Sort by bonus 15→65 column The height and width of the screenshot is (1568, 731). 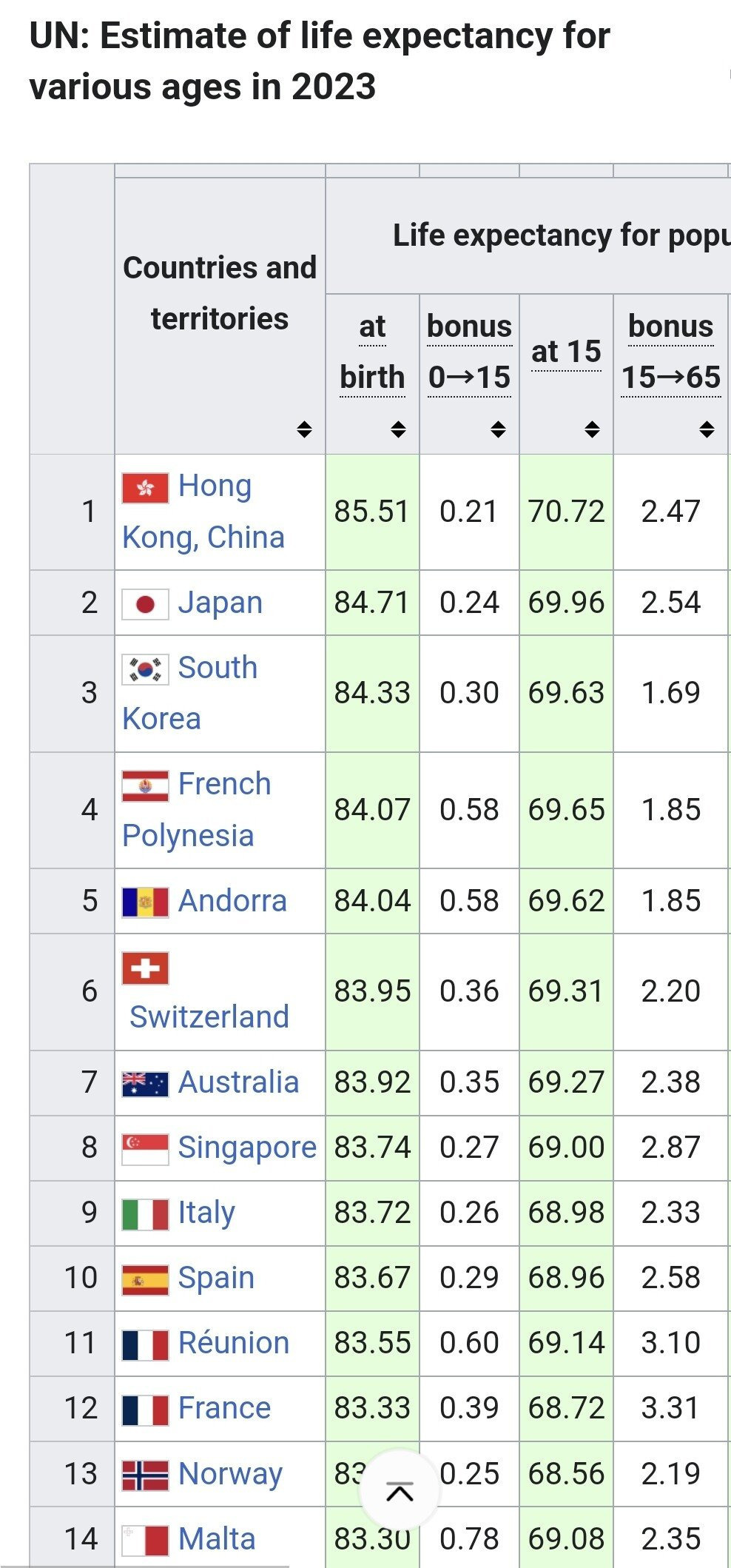(x=707, y=429)
